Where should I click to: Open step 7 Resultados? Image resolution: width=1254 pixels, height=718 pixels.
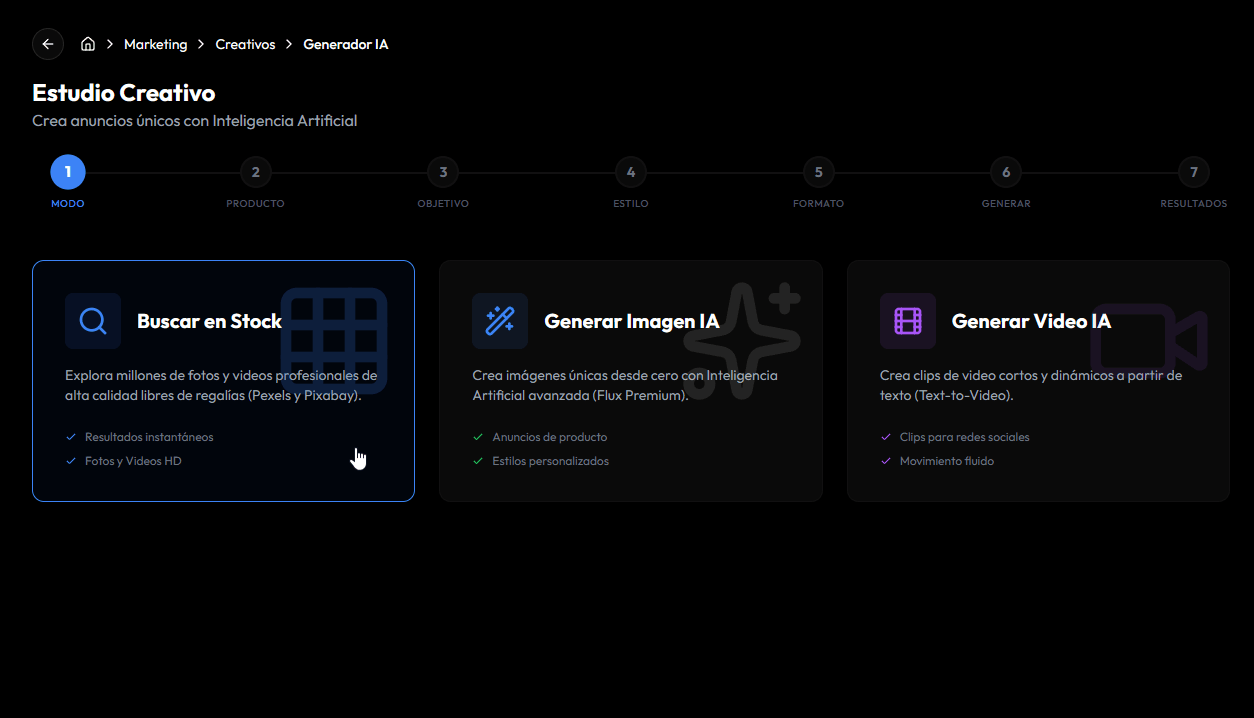(1193, 172)
